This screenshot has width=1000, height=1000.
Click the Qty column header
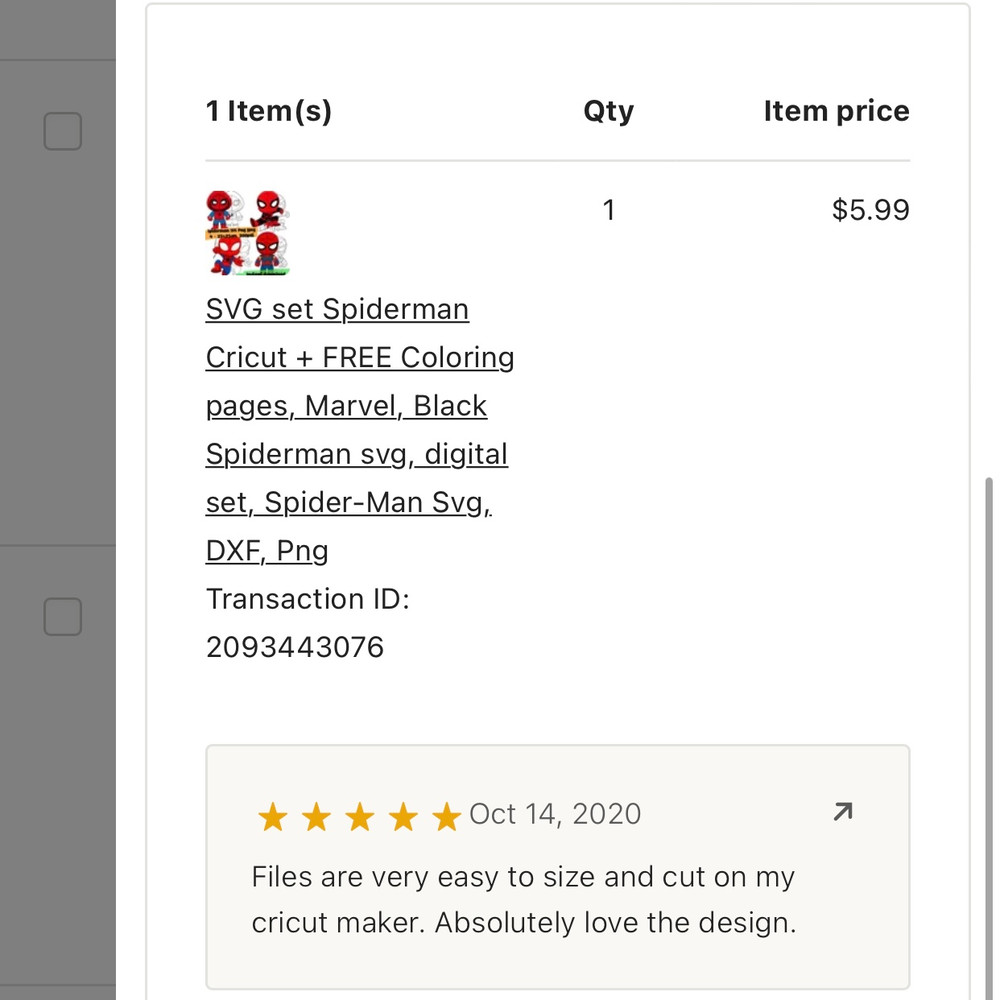[608, 111]
